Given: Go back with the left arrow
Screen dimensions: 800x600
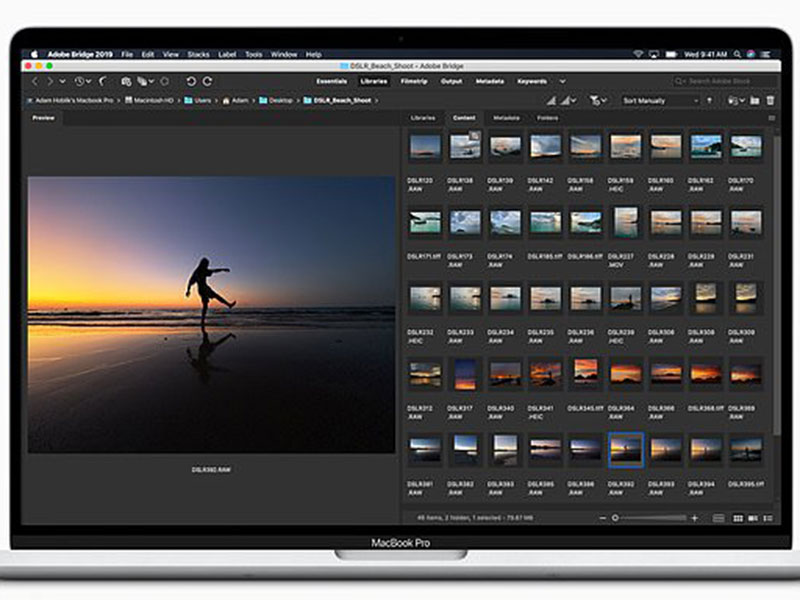Looking at the screenshot, I should click(35, 81).
